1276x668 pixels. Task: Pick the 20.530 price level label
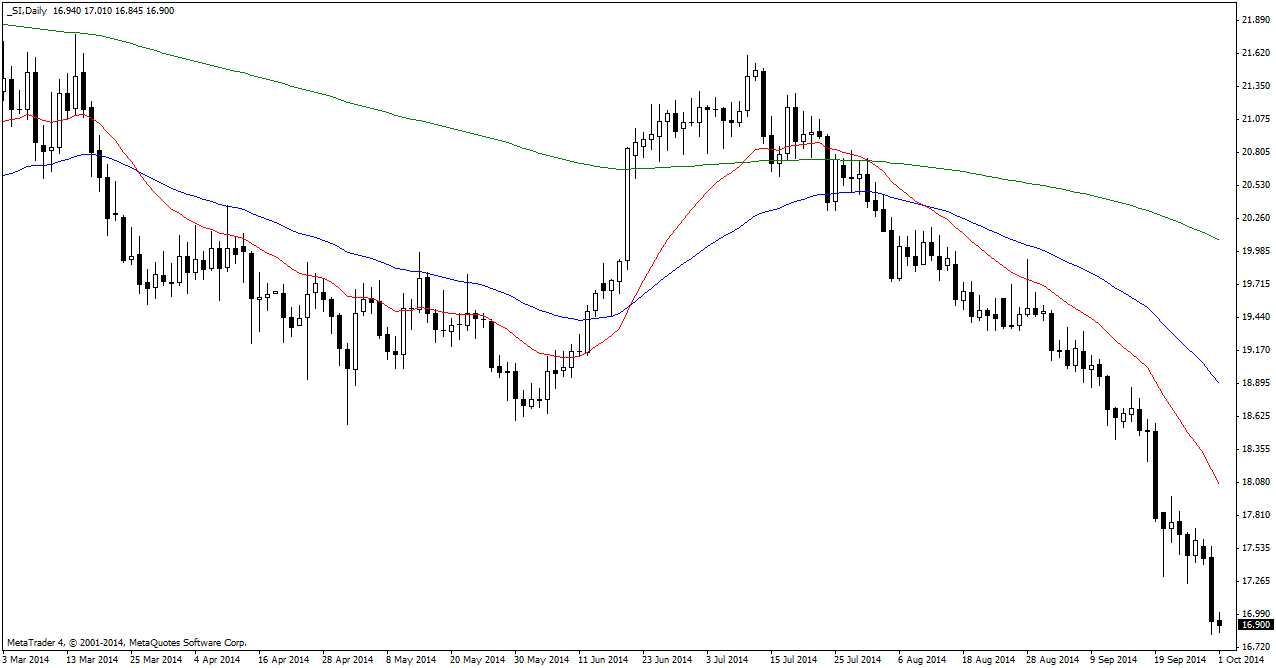(x=1255, y=185)
